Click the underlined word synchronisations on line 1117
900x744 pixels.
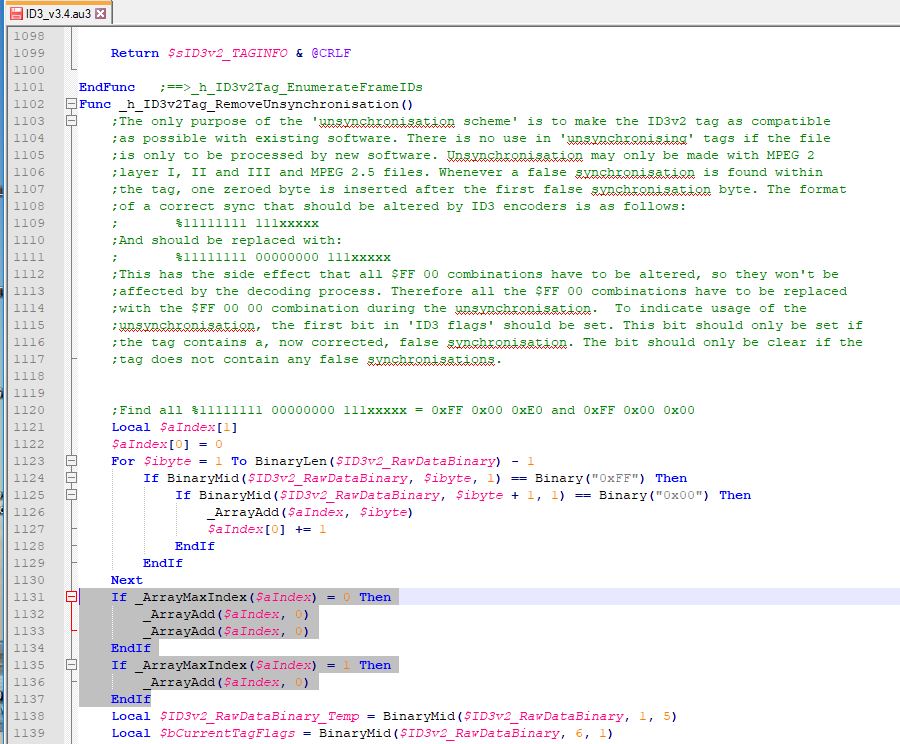pos(431,360)
